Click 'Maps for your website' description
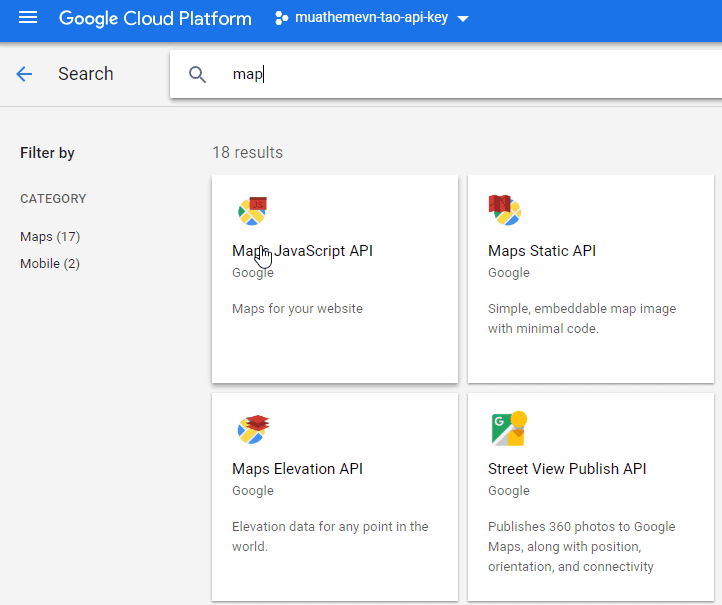 pyautogui.click(x=297, y=308)
